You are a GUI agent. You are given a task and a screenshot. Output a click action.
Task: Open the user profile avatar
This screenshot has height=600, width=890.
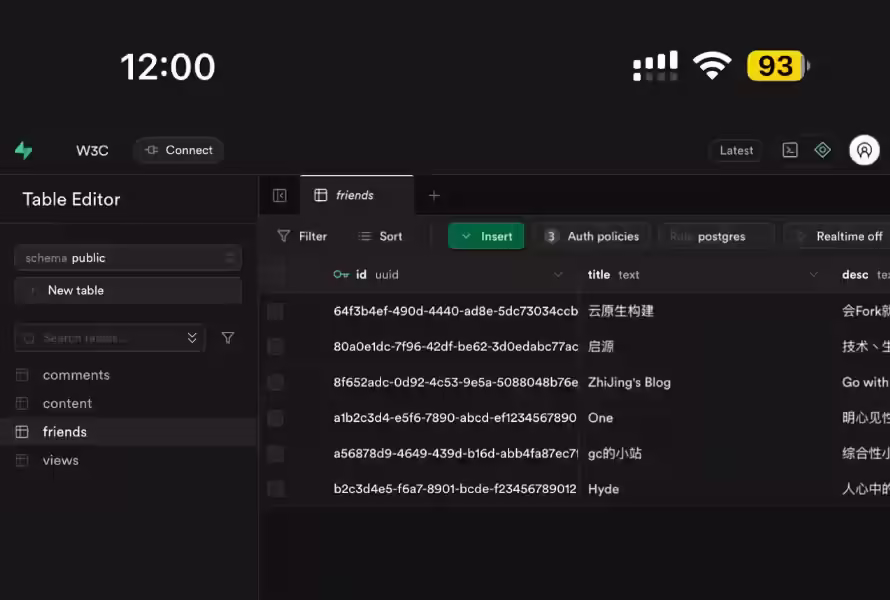(x=864, y=150)
